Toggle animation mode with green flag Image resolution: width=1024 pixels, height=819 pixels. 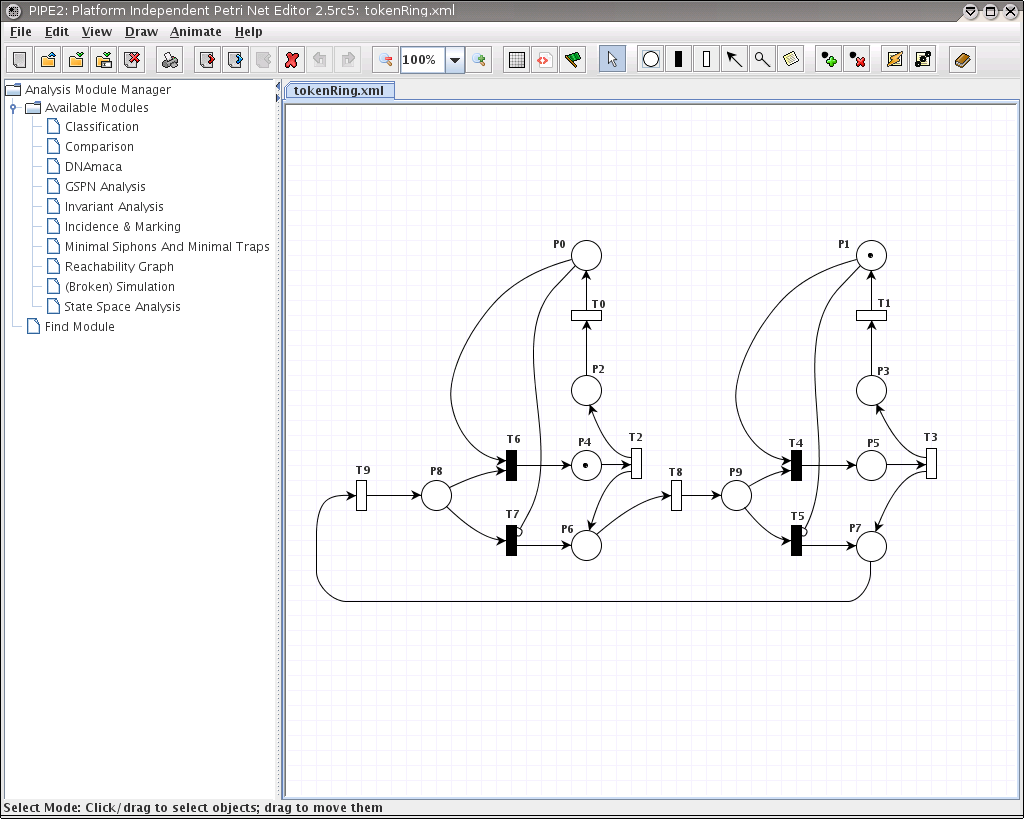point(572,60)
